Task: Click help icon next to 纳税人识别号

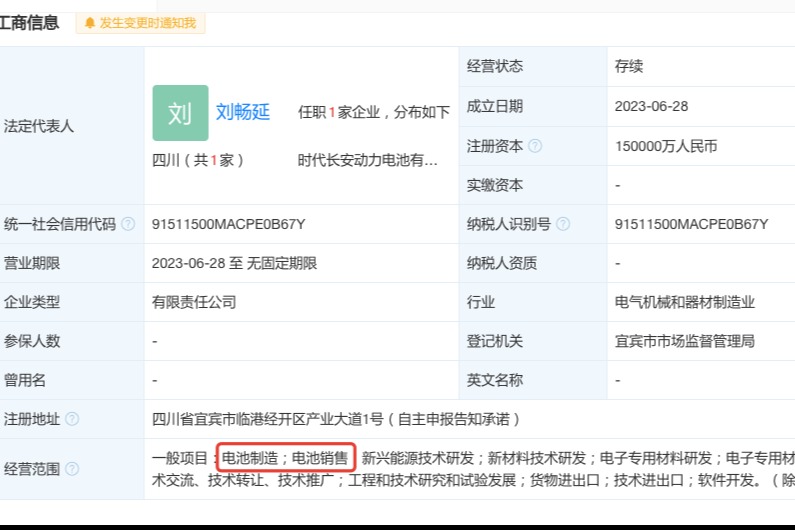Action: [x=563, y=224]
